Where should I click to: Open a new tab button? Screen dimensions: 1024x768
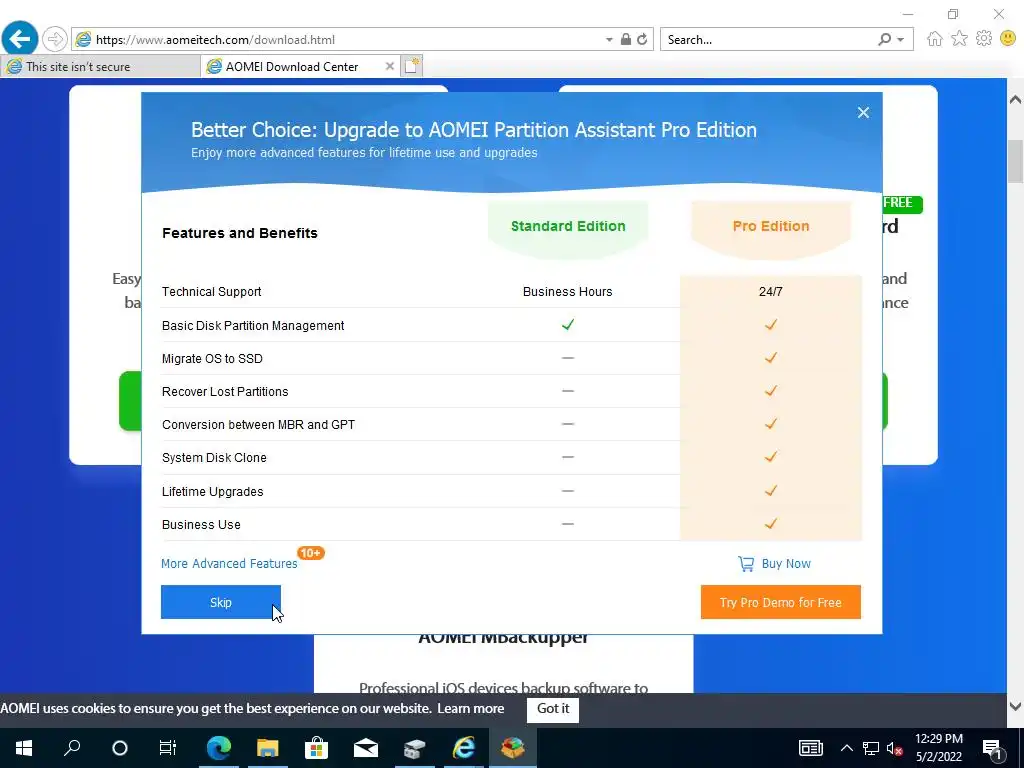point(412,66)
